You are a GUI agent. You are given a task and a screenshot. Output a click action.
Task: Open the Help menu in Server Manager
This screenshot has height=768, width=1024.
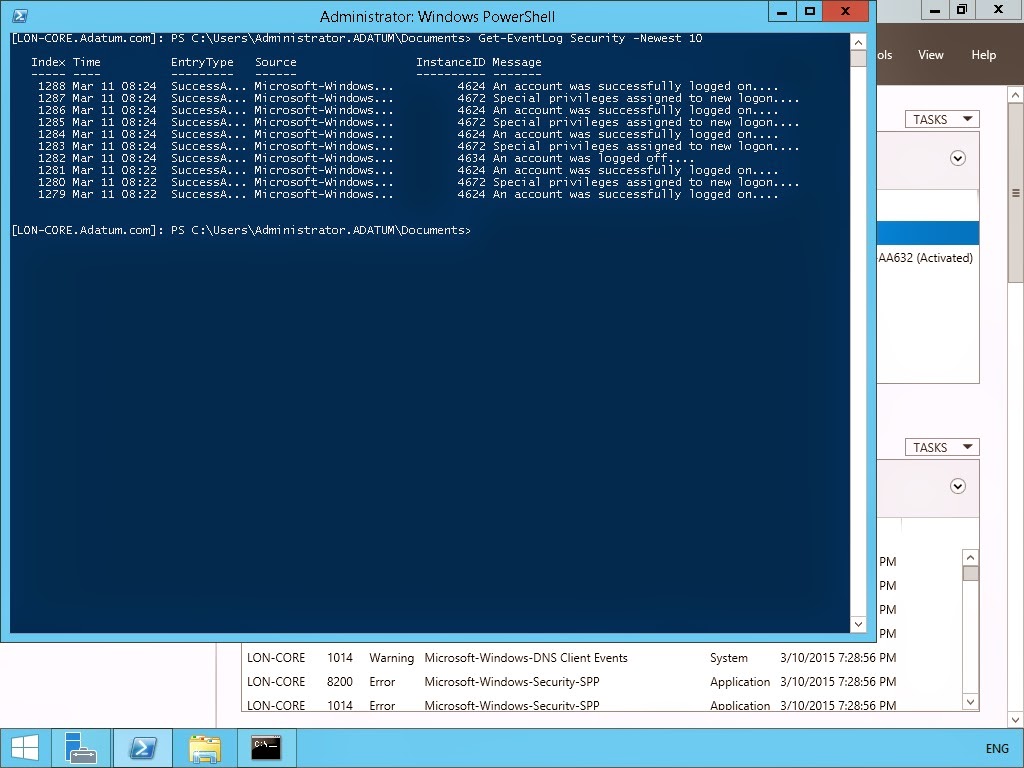[x=984, y=55]
